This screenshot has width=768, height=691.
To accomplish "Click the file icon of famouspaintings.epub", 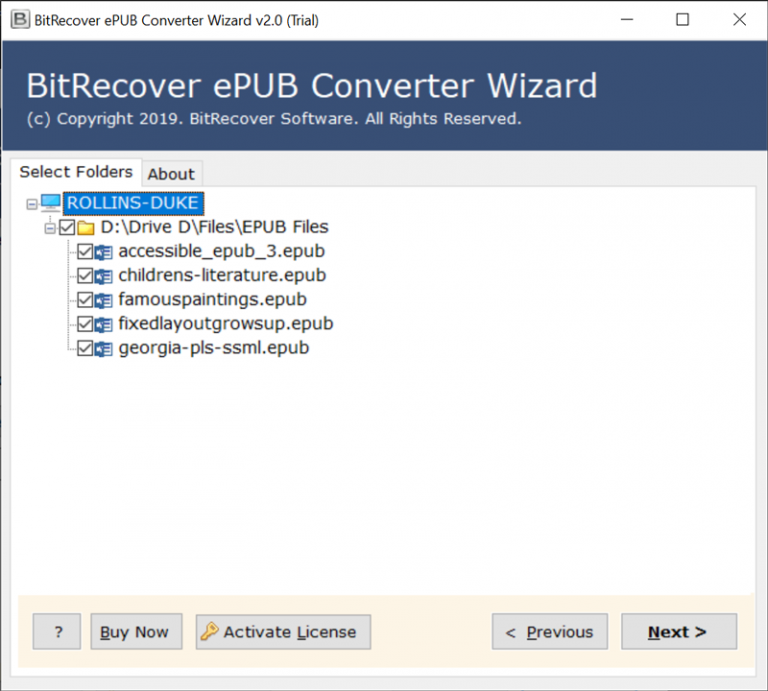I will click(103, 300).
